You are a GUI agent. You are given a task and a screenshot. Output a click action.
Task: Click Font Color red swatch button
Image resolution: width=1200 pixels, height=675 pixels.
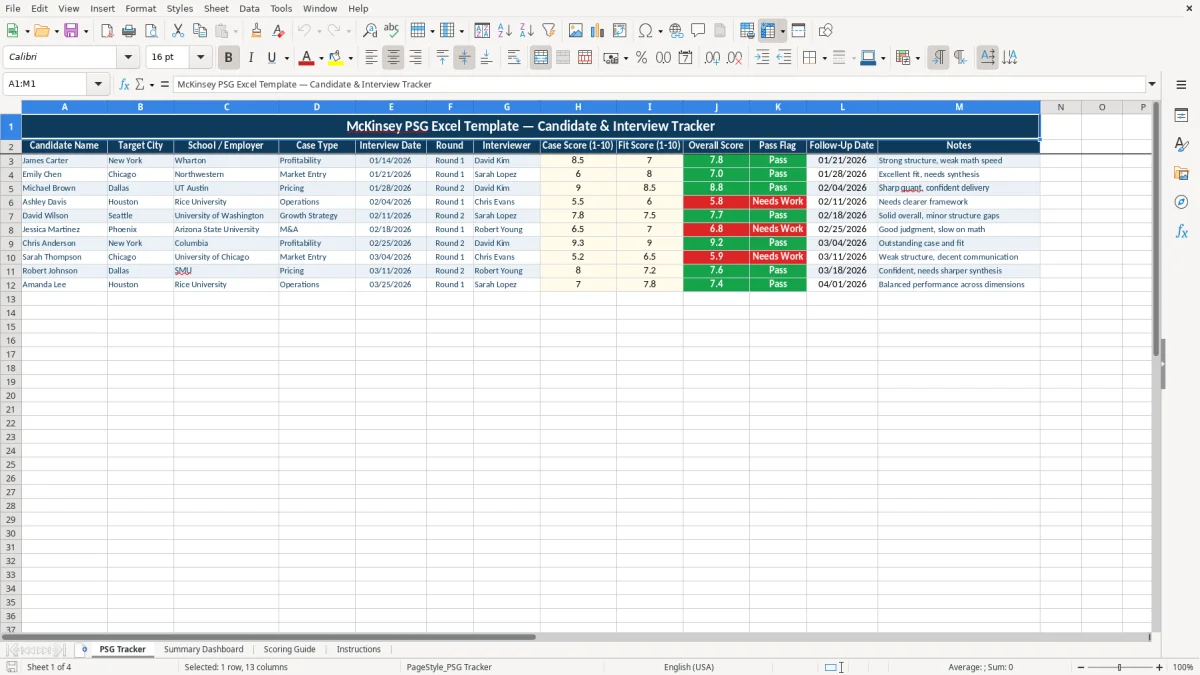(x=307, y=58)
